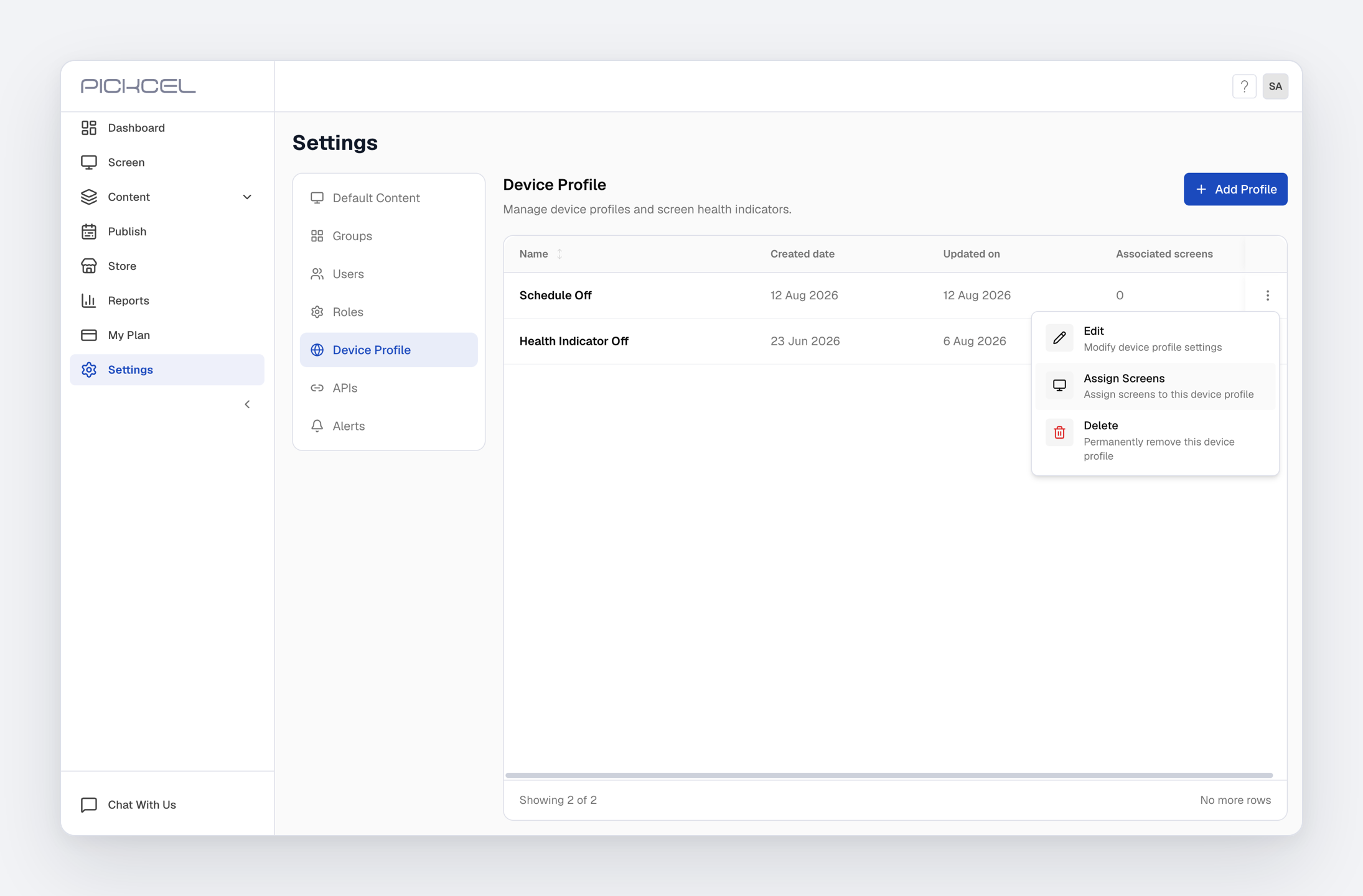This screenshot has width=1363, height=896.
Task: Click the Default Content monitor icon
Action: (x=317, y=198)
